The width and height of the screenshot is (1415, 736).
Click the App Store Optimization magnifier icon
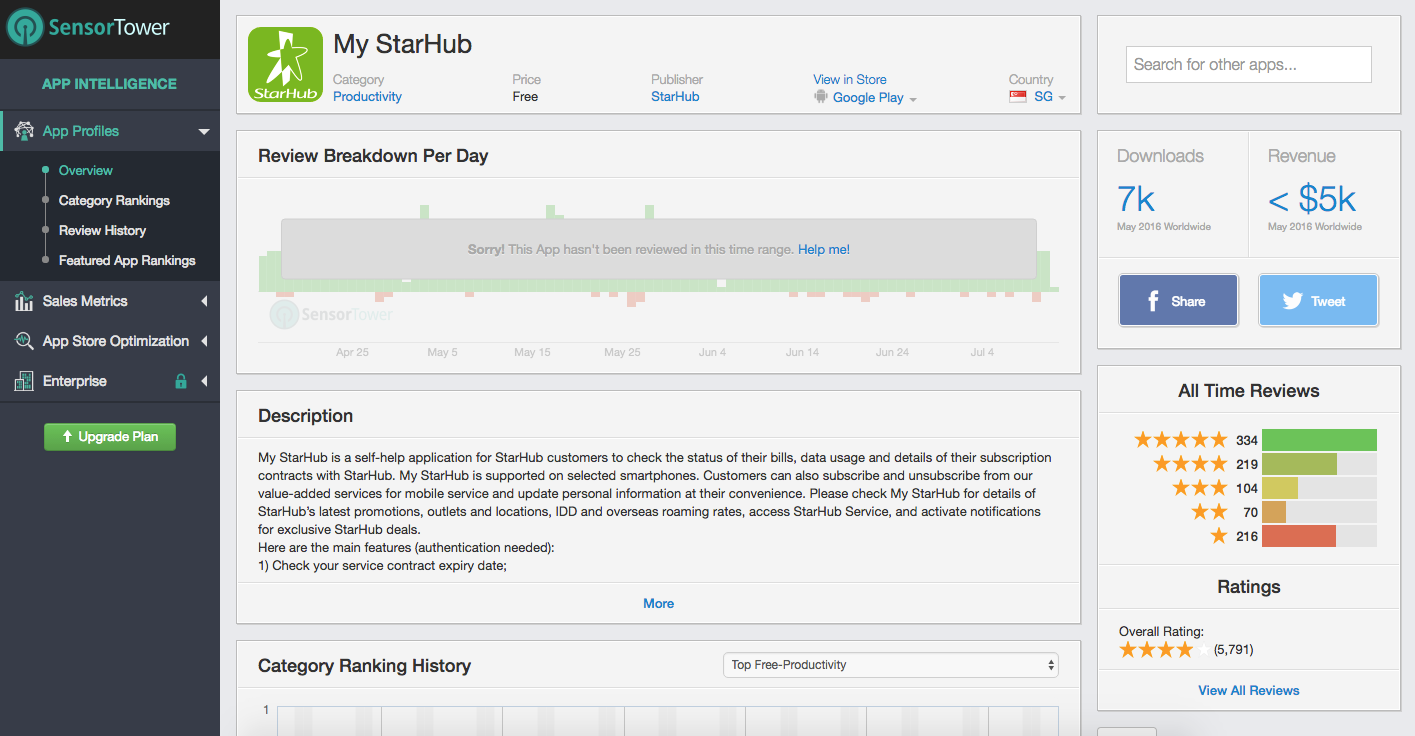click(x=24, y=341)
